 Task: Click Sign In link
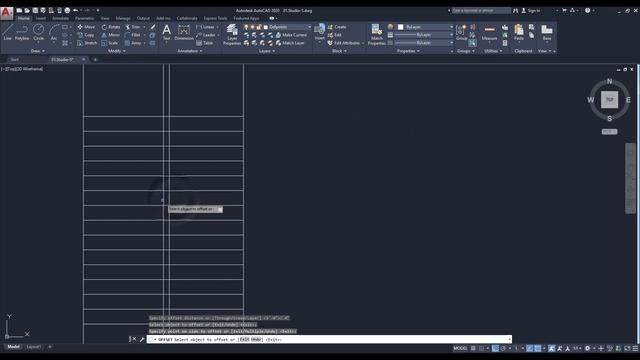tap(534, 11)
